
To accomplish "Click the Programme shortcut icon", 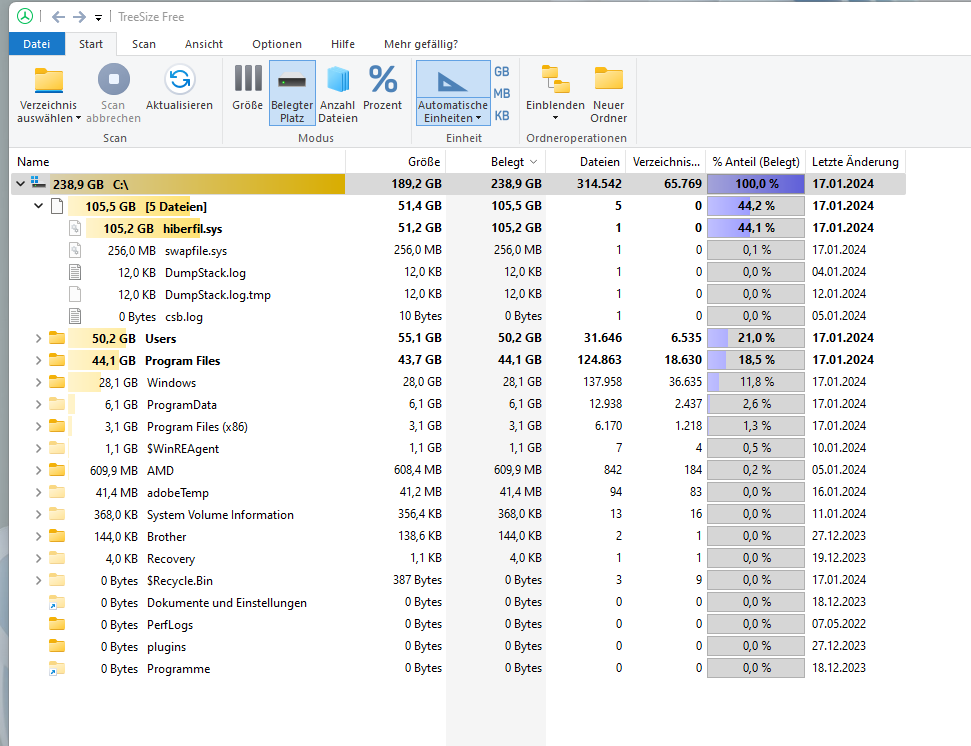I will [x=57, y=668].
